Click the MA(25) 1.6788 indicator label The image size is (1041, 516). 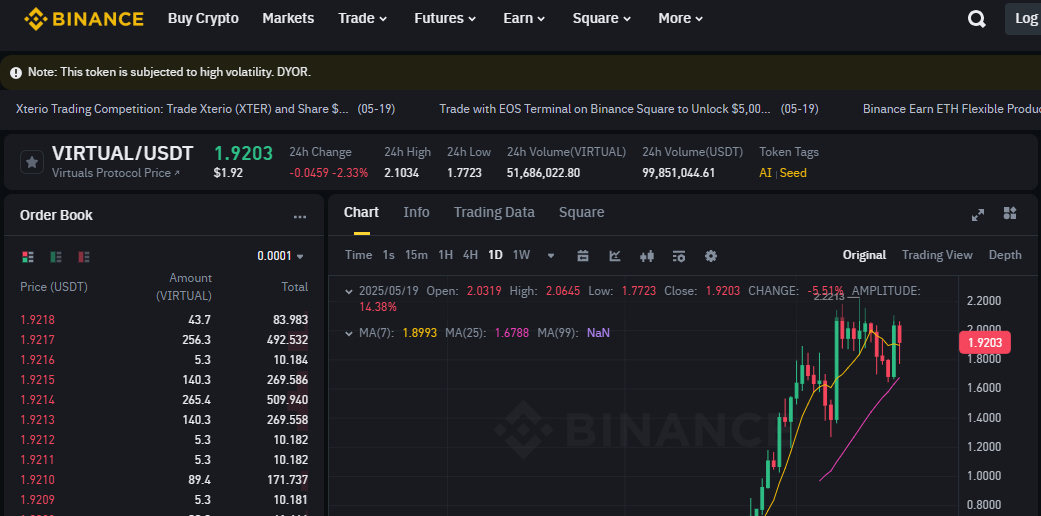pos(487,333)
